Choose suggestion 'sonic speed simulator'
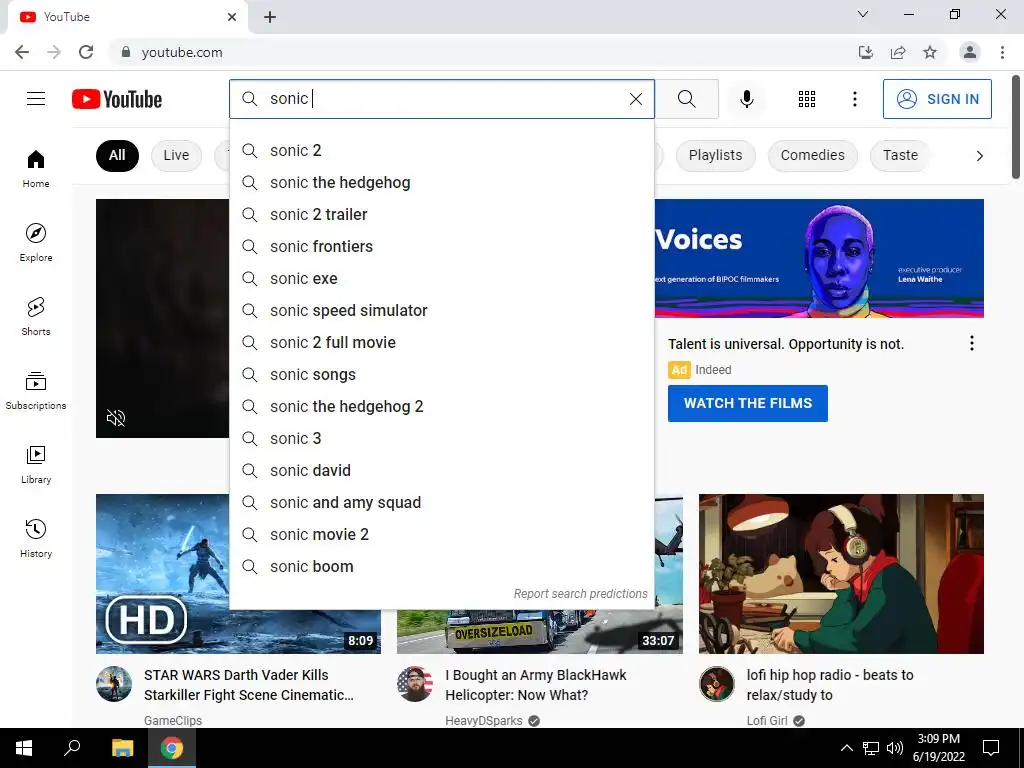Viewport: 1024px width, 768px height. coord(441,310)
